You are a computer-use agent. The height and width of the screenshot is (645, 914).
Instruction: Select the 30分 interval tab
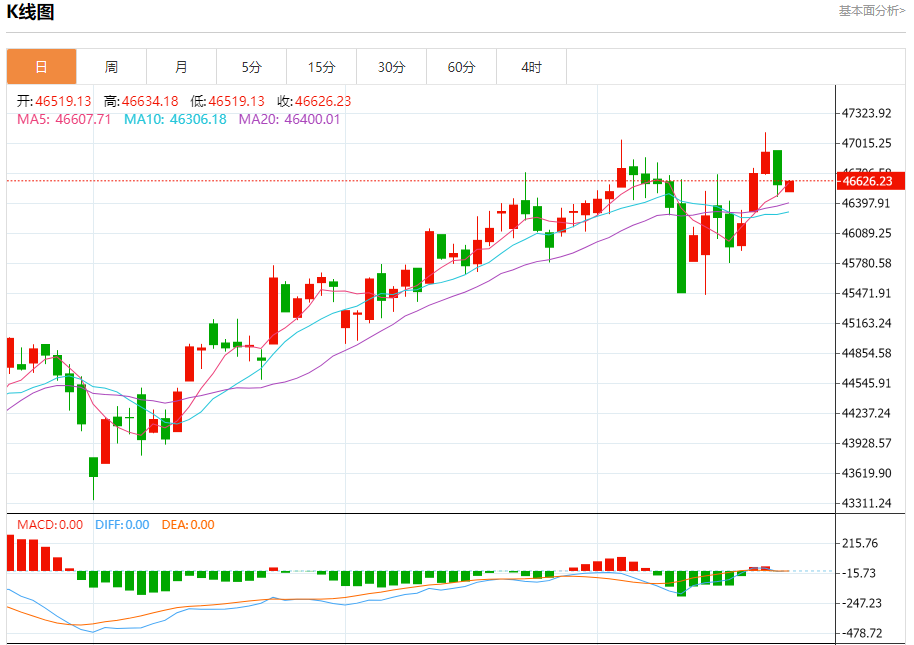click(391, 67)
